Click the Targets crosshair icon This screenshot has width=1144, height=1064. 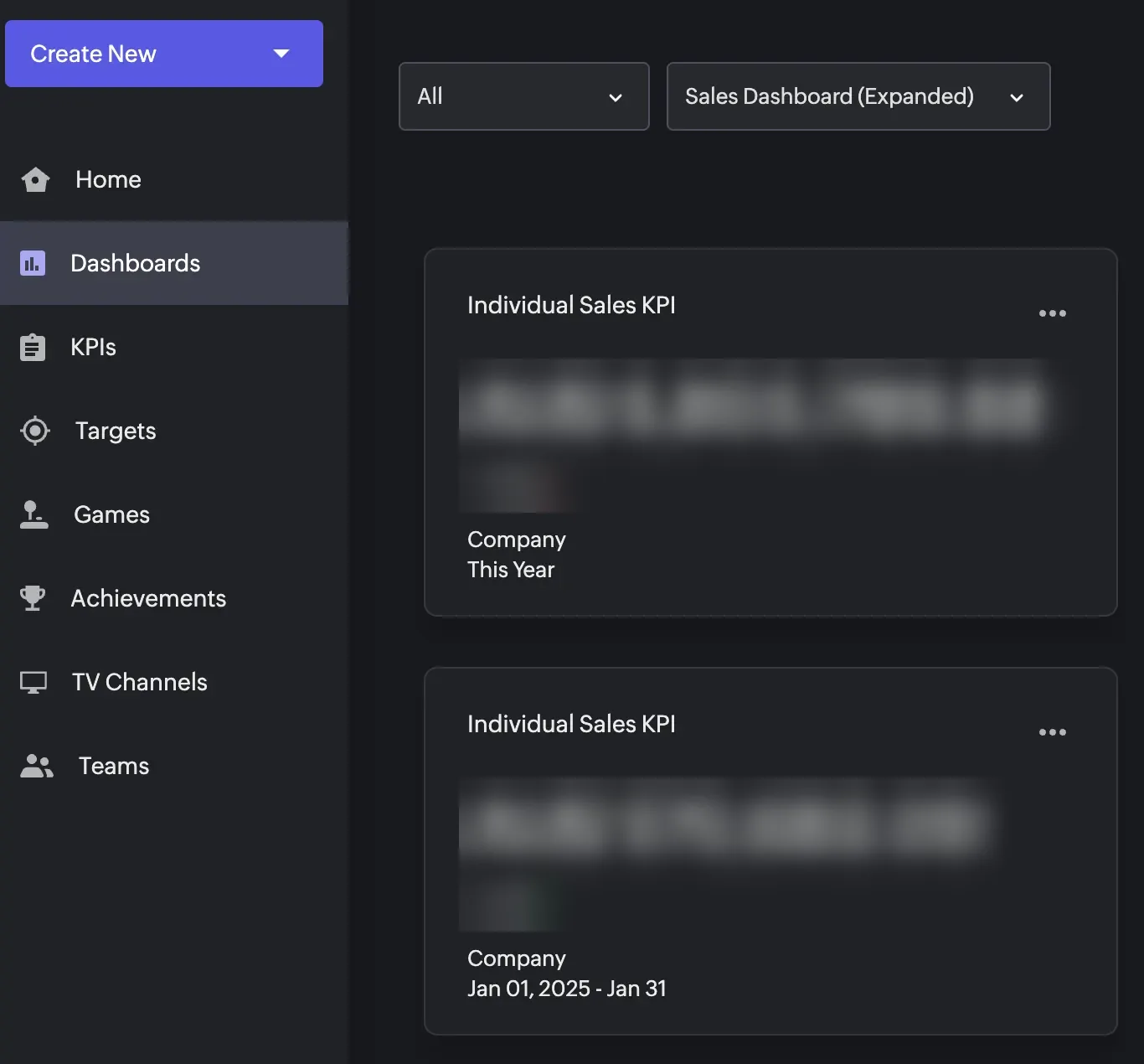(35, 431)
